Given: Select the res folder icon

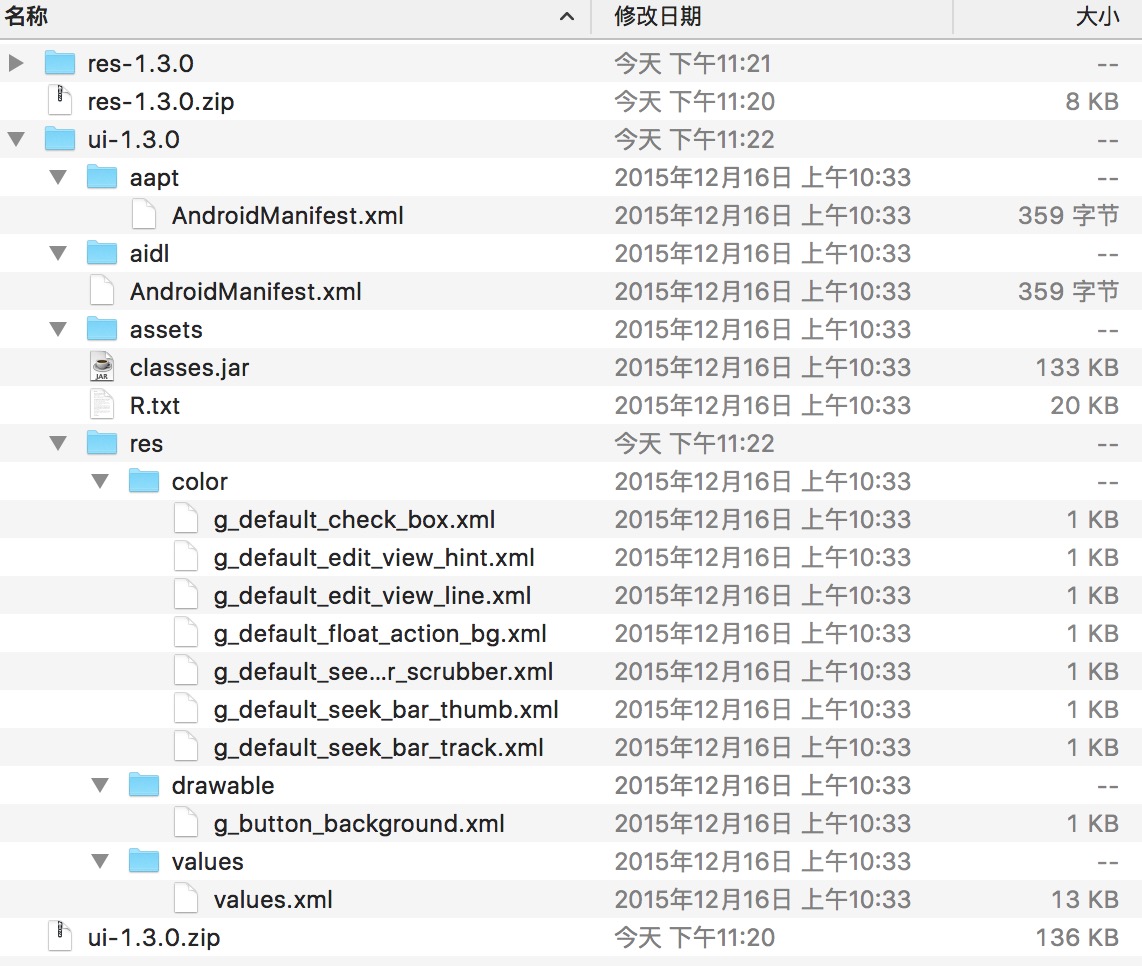Looking at the screenshot, I should [102, 442].
